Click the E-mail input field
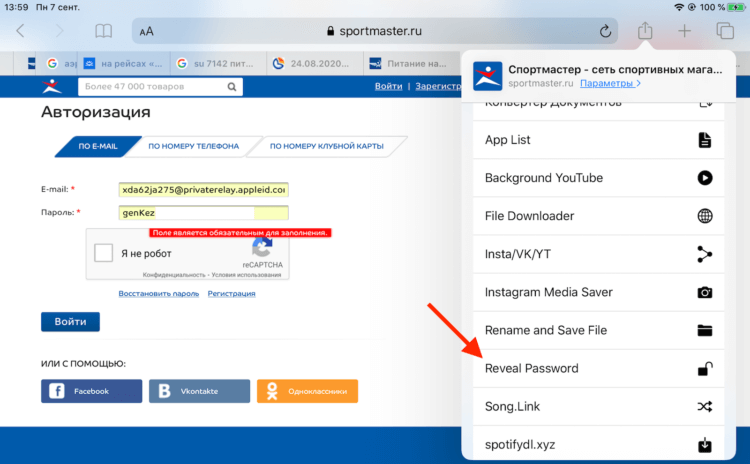 (x=203, y=189)
